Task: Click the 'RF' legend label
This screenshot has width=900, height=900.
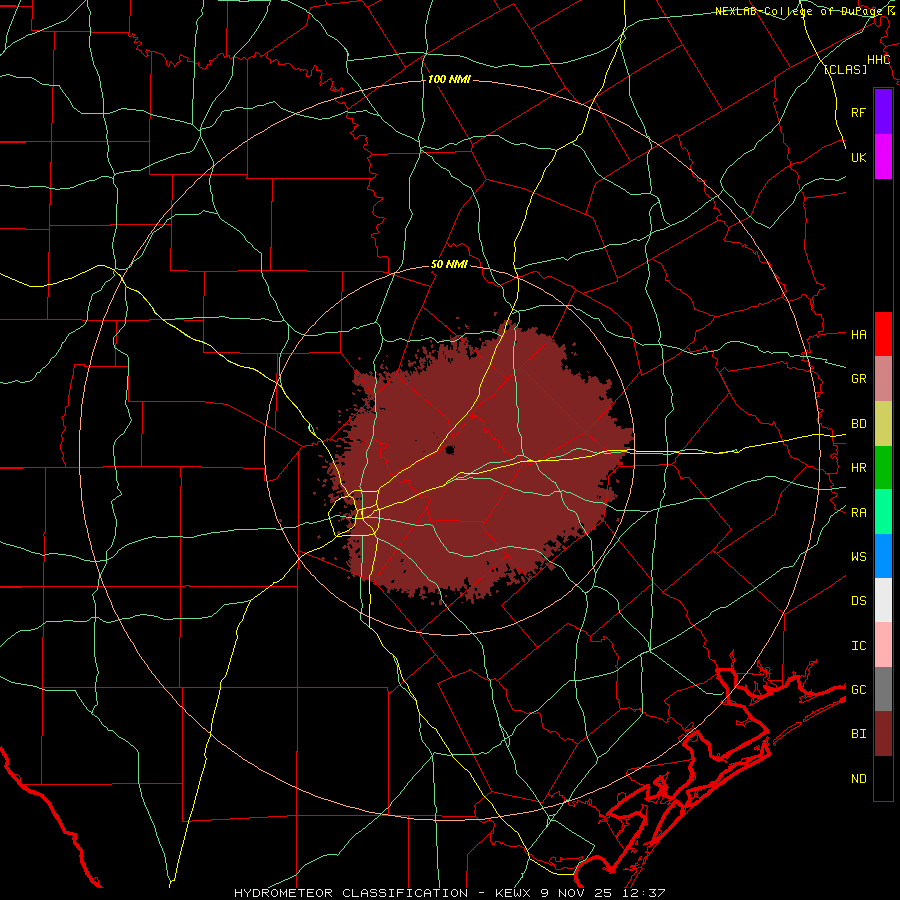Action: (x=858, y=112)
